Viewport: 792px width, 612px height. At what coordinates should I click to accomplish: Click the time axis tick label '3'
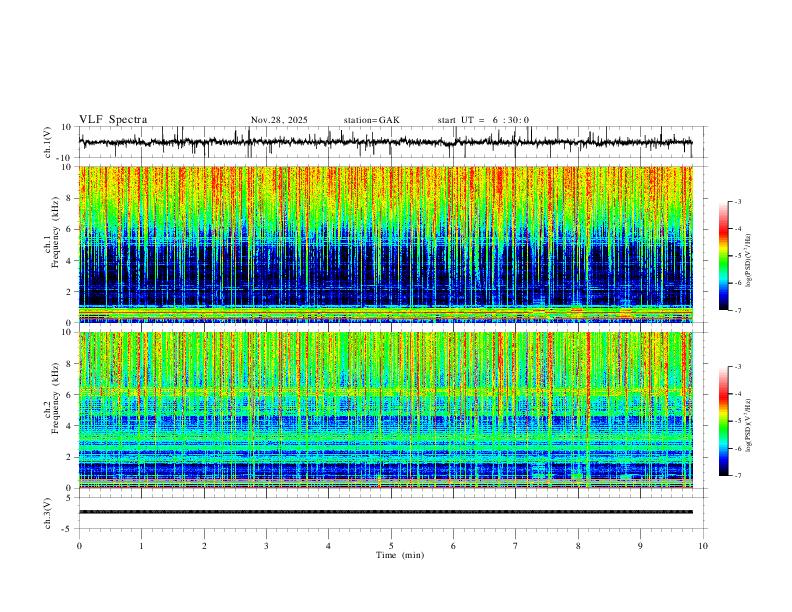point(266,546)
